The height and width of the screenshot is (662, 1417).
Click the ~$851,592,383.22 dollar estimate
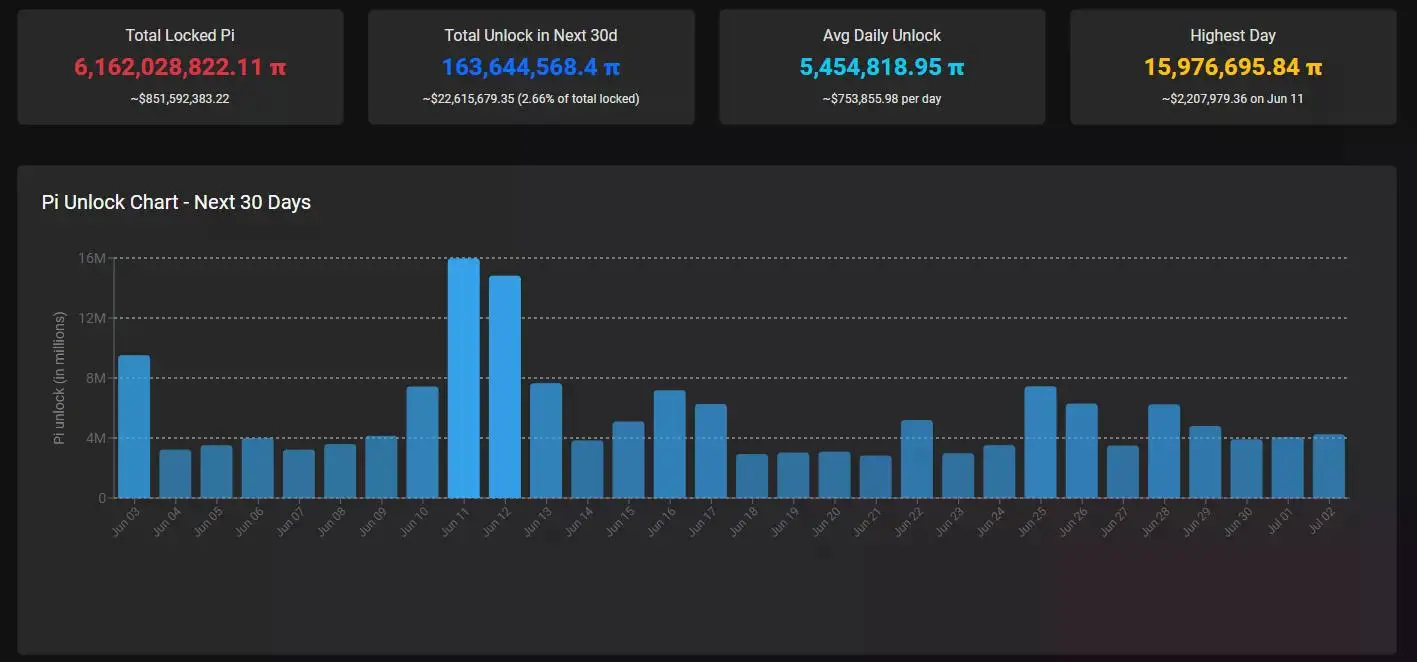180,99
